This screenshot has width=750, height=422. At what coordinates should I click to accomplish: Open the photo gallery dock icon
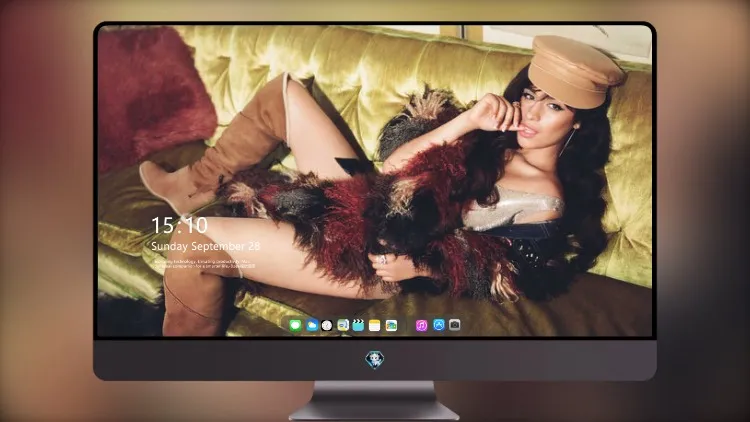click(x=391, y=325)
